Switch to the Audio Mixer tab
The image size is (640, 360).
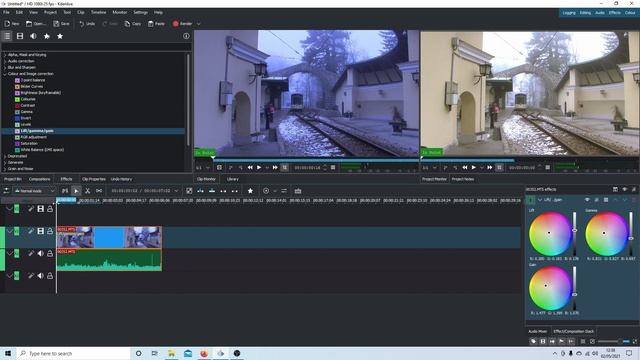538,331
